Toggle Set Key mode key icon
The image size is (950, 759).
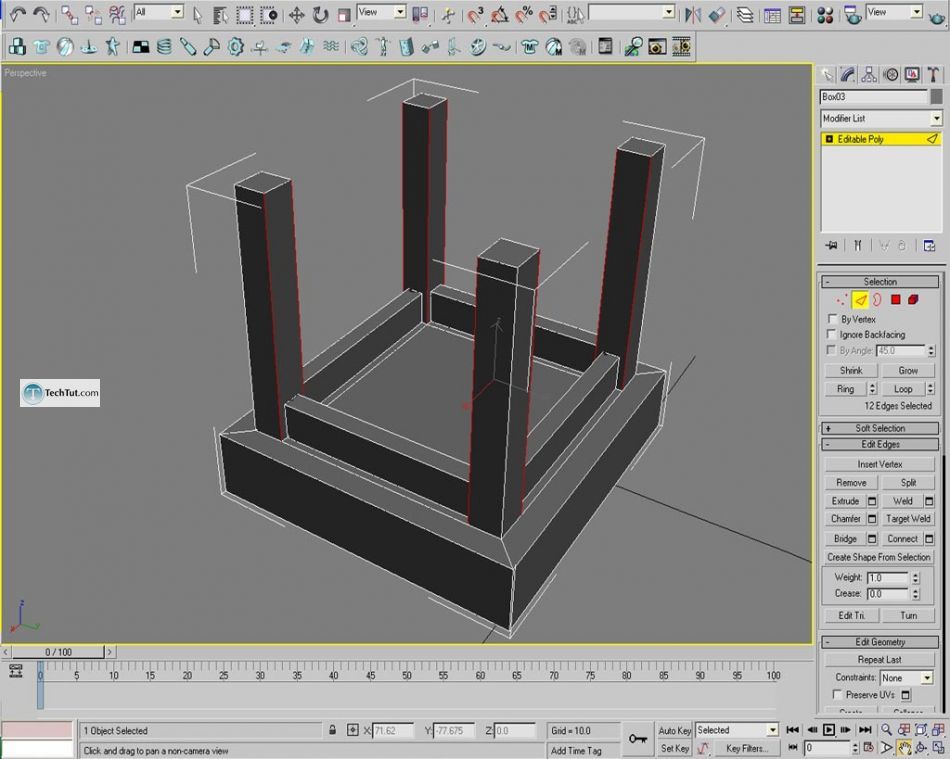637,738
